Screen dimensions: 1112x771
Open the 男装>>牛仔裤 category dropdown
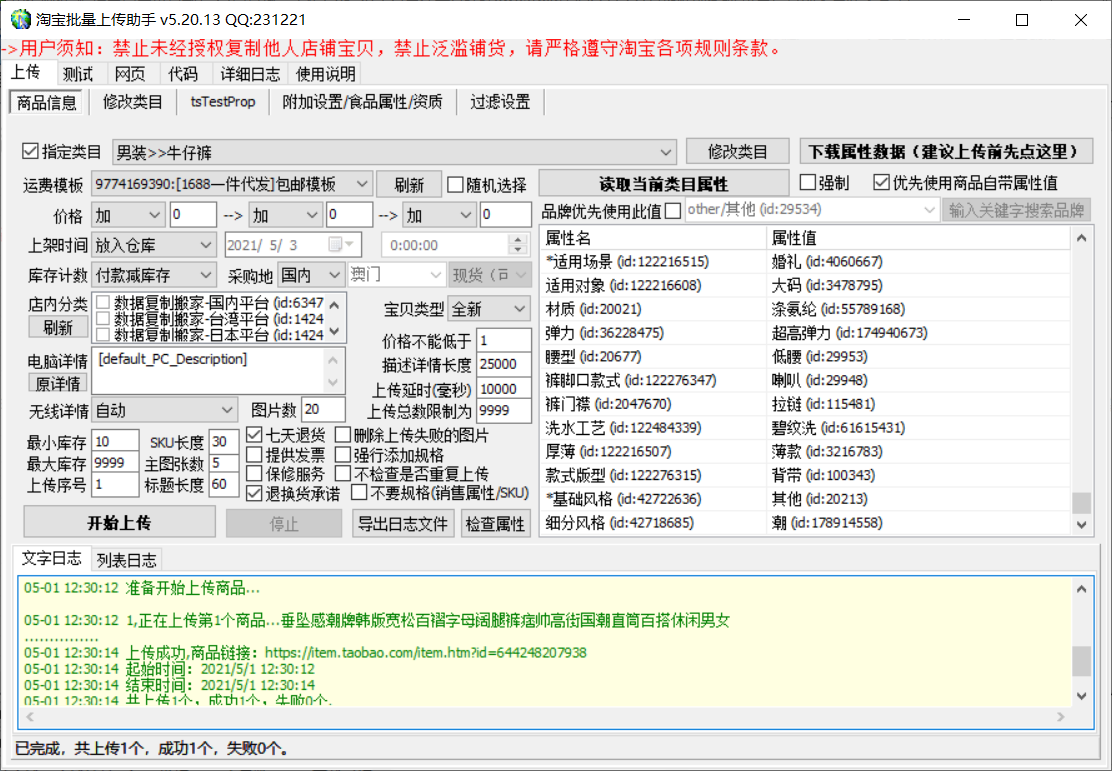click(394, 152)
